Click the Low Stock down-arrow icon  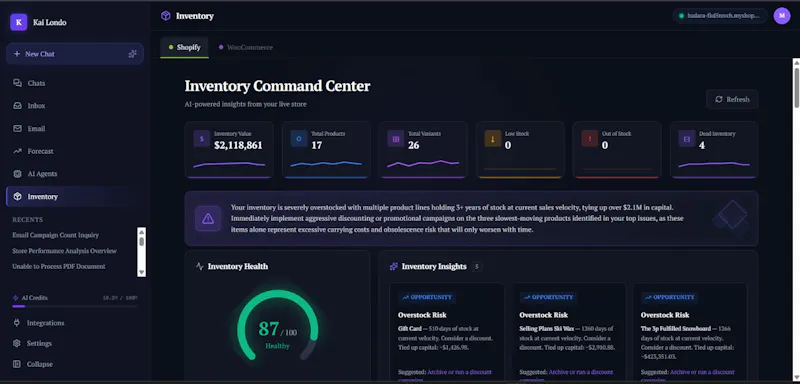(493, 139)
